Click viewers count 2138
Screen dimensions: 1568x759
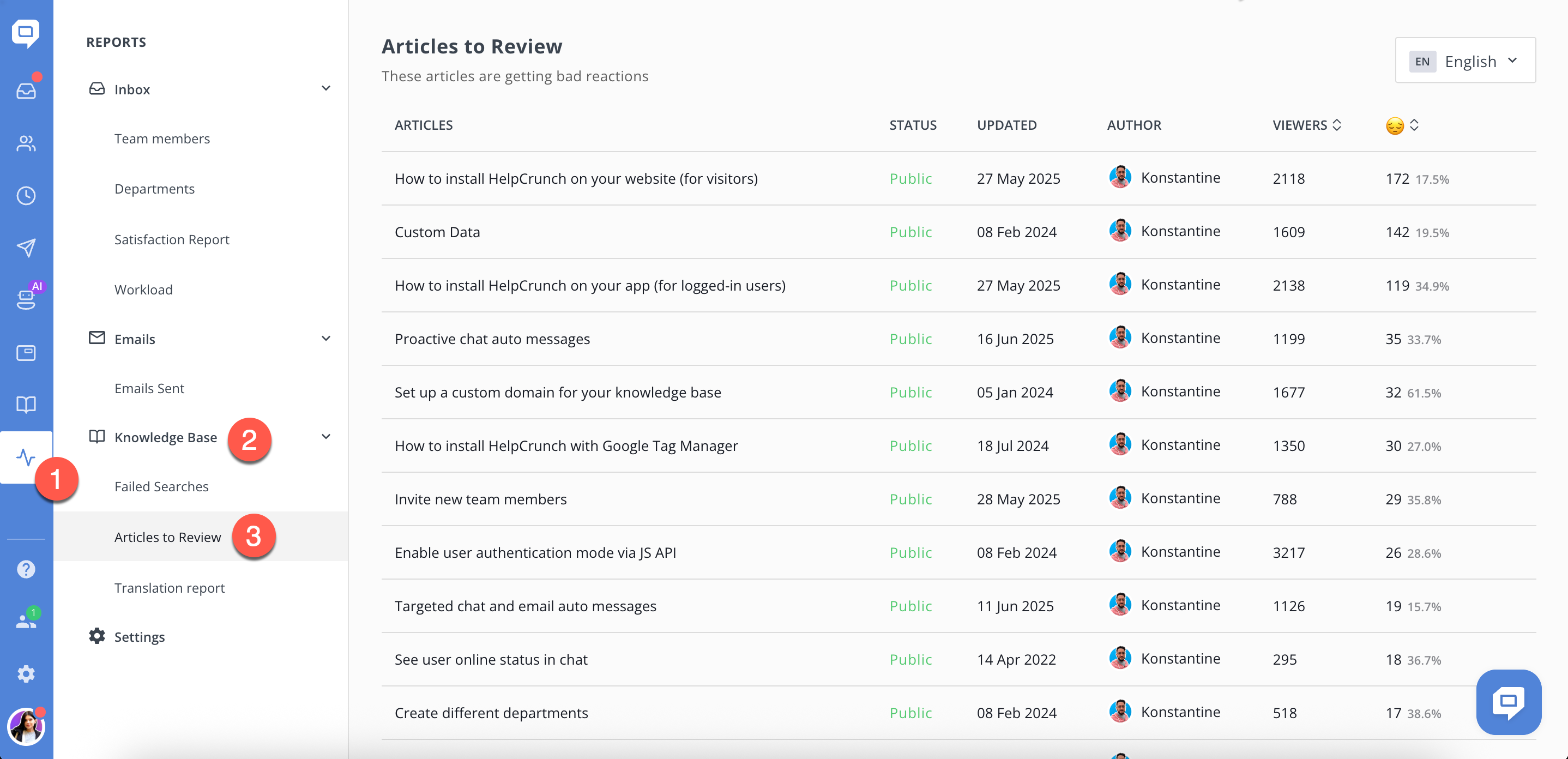[x=1289, y=286]
